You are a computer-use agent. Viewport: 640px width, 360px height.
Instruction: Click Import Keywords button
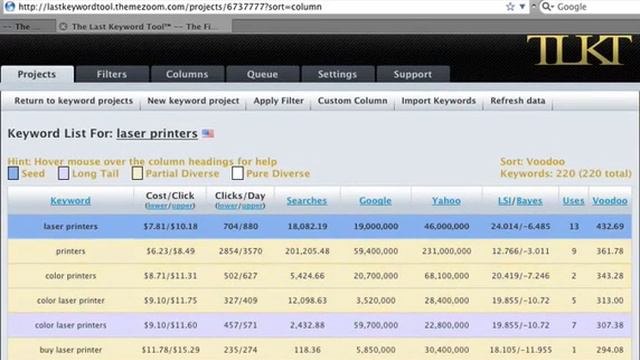click(438, 101)
